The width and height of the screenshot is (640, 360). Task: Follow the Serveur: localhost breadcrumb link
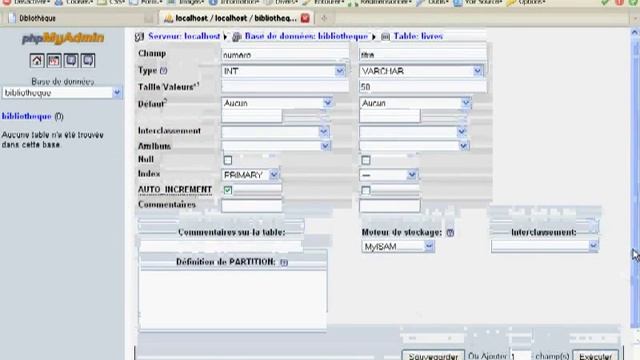pos(184,36)
